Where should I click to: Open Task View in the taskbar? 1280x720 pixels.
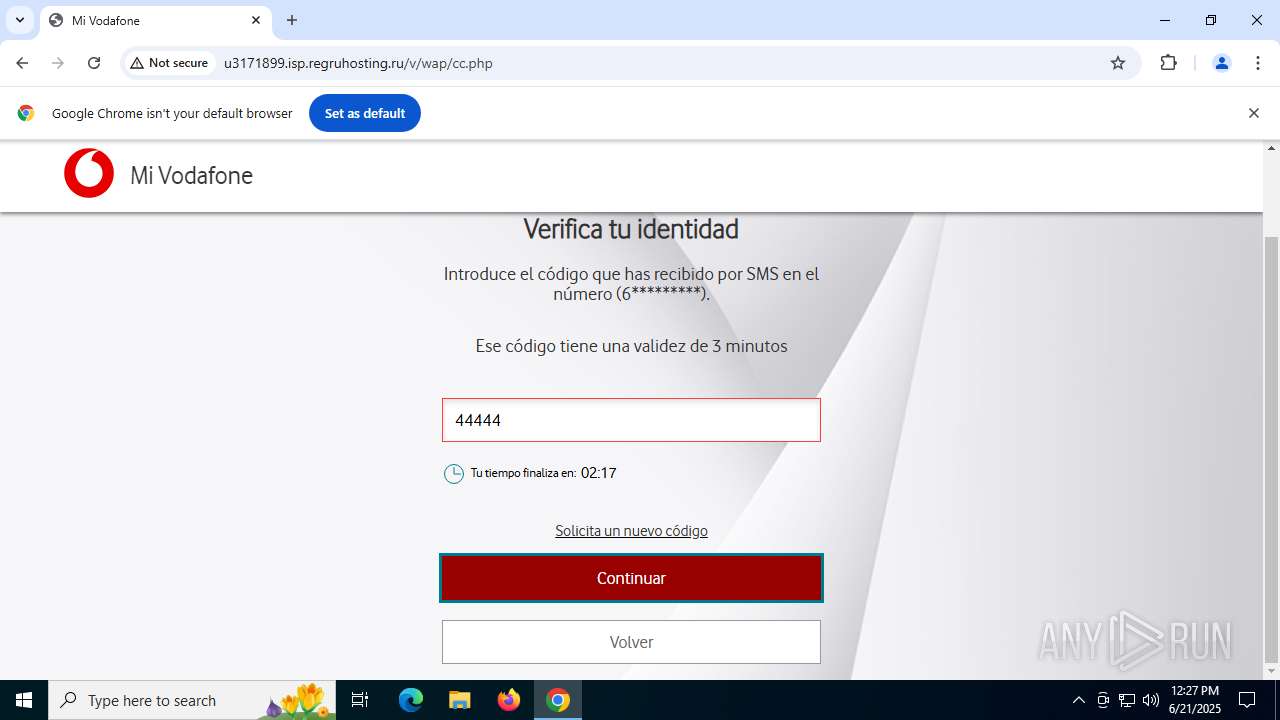point(360,700)
